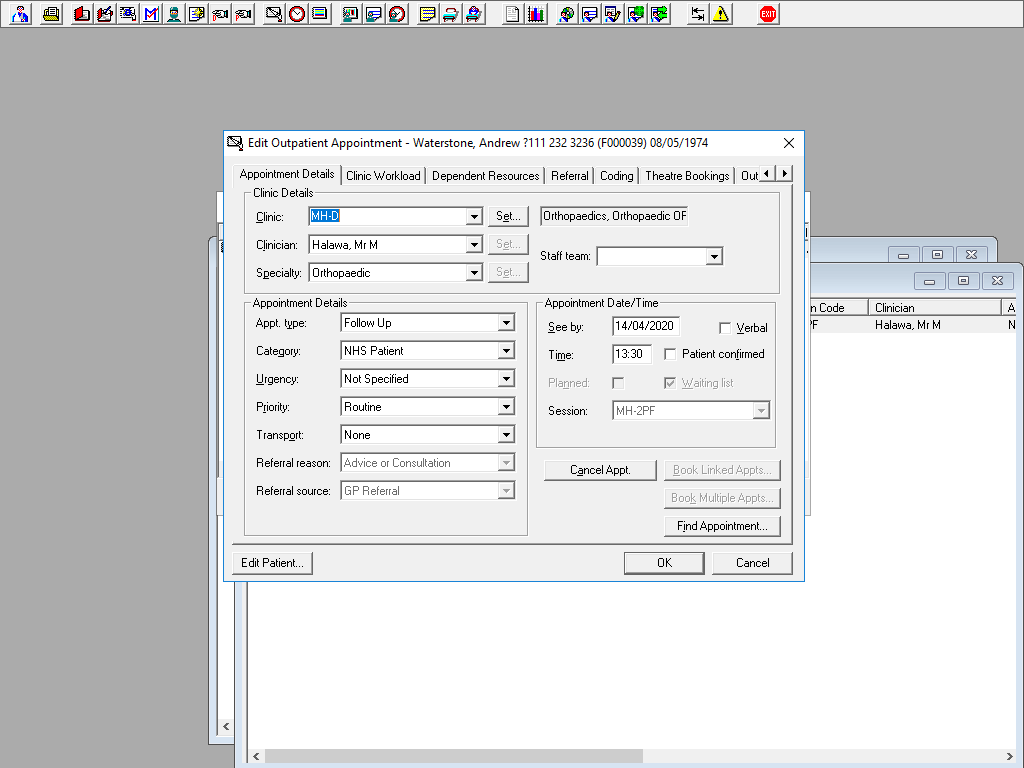Click the red book with pen icon
Viewport: 1024px width, 768px height.
point(104,14)
